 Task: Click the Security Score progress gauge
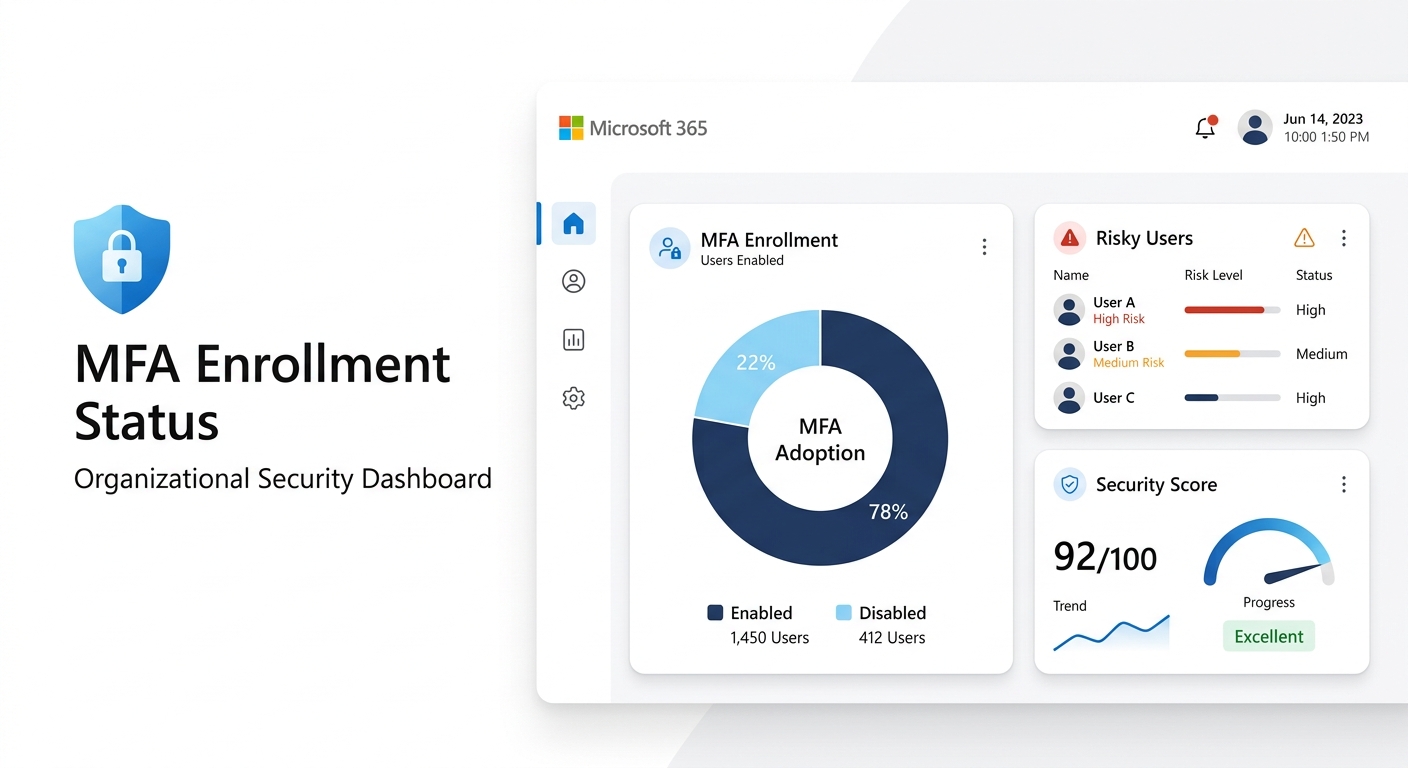[1269, 553]
